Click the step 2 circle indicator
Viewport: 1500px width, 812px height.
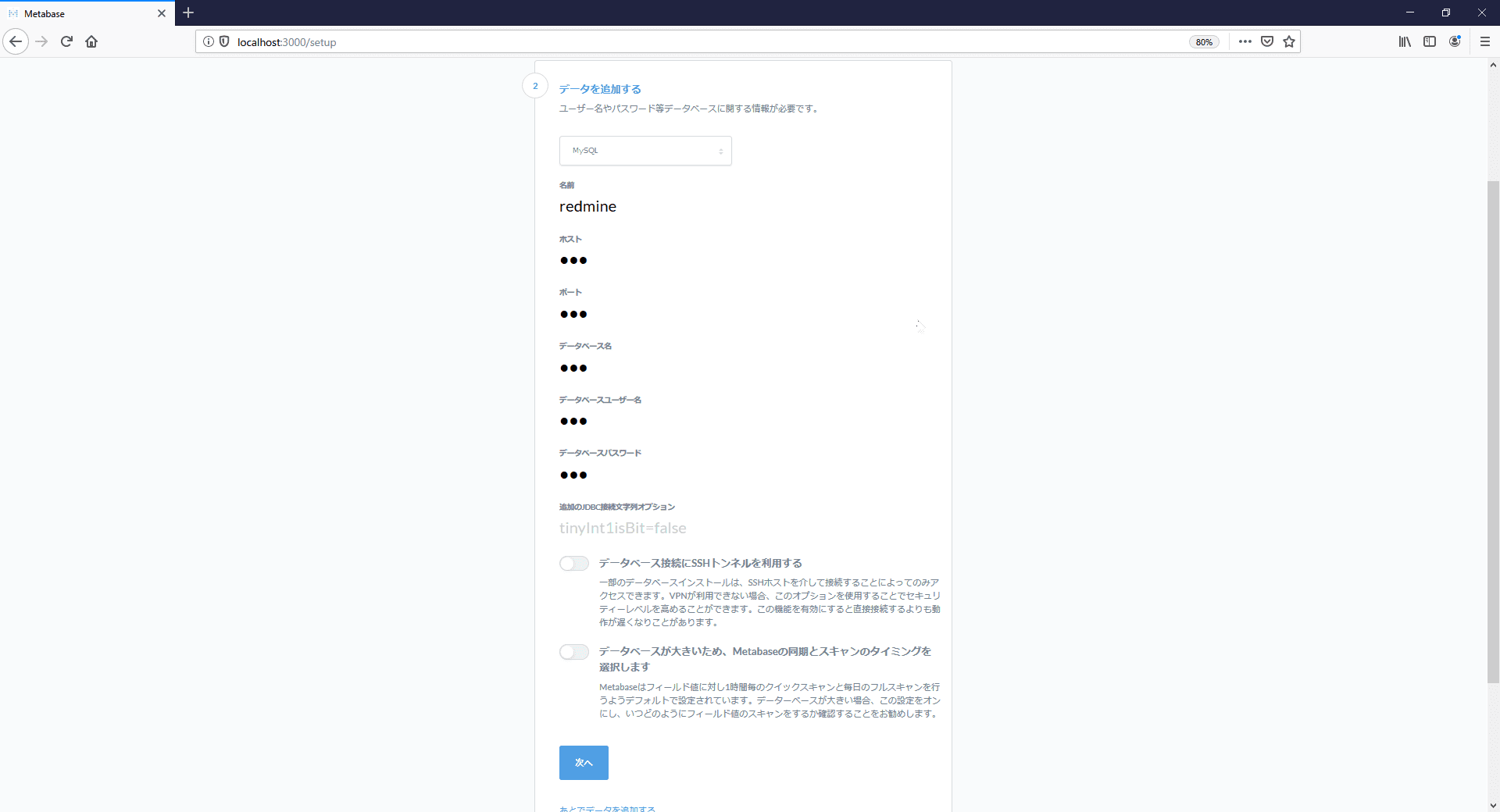pyautogui.click(x=535, y=86)
